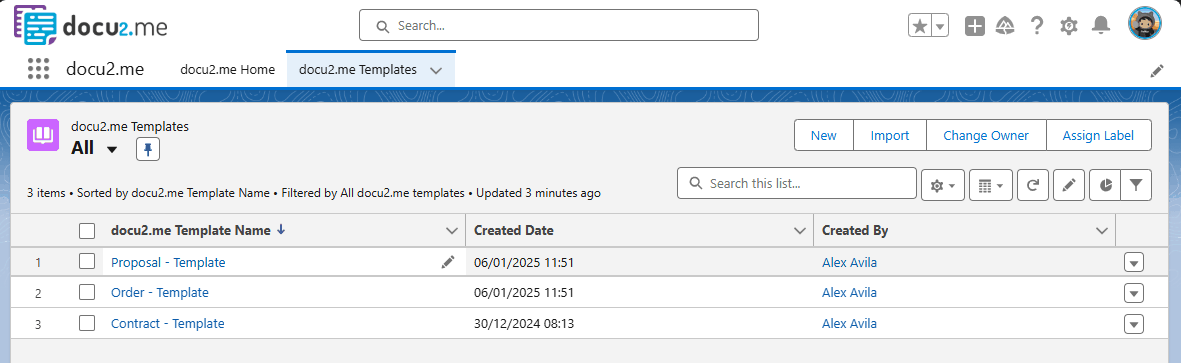Open the Trailhead guidance icon
The image size is (1181, 363).
pyautogui.click(x=1005, y=26)
